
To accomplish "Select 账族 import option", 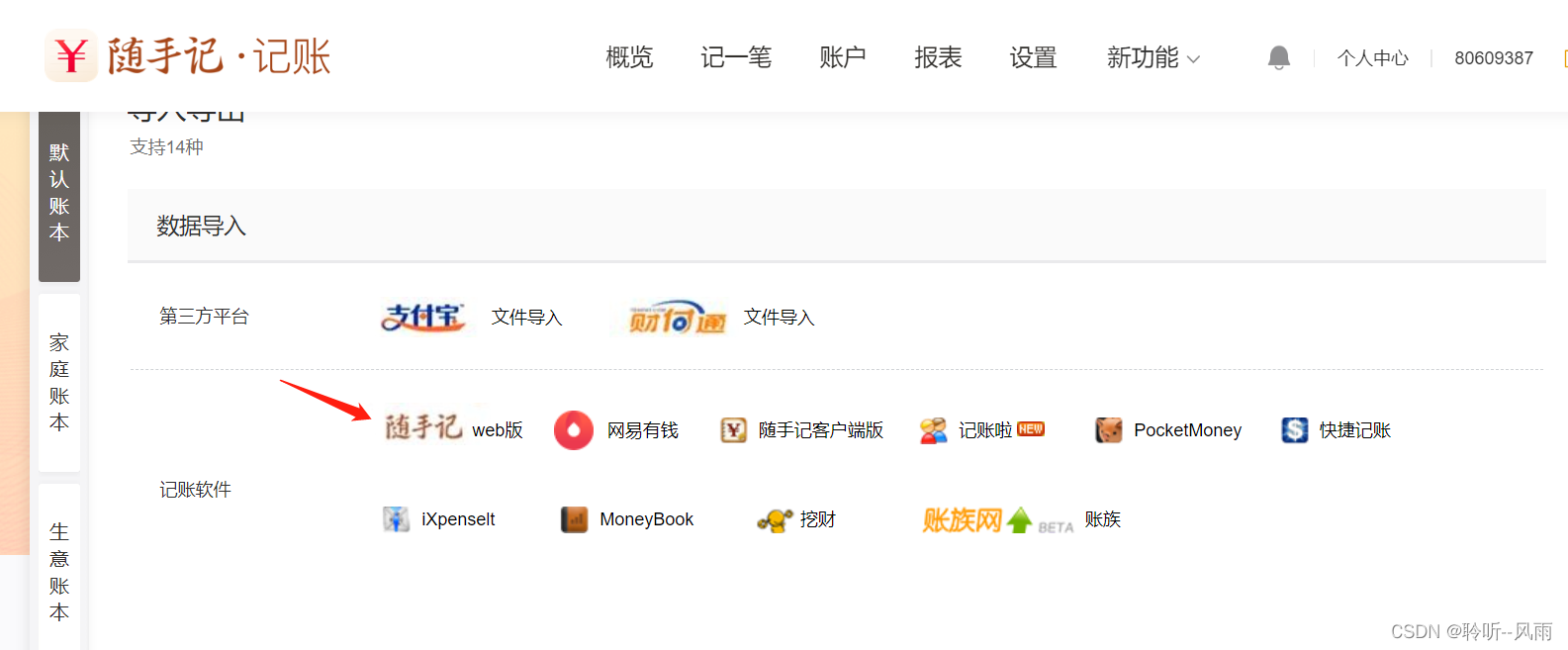I will pyautogui.click(x=1102, y=519).
